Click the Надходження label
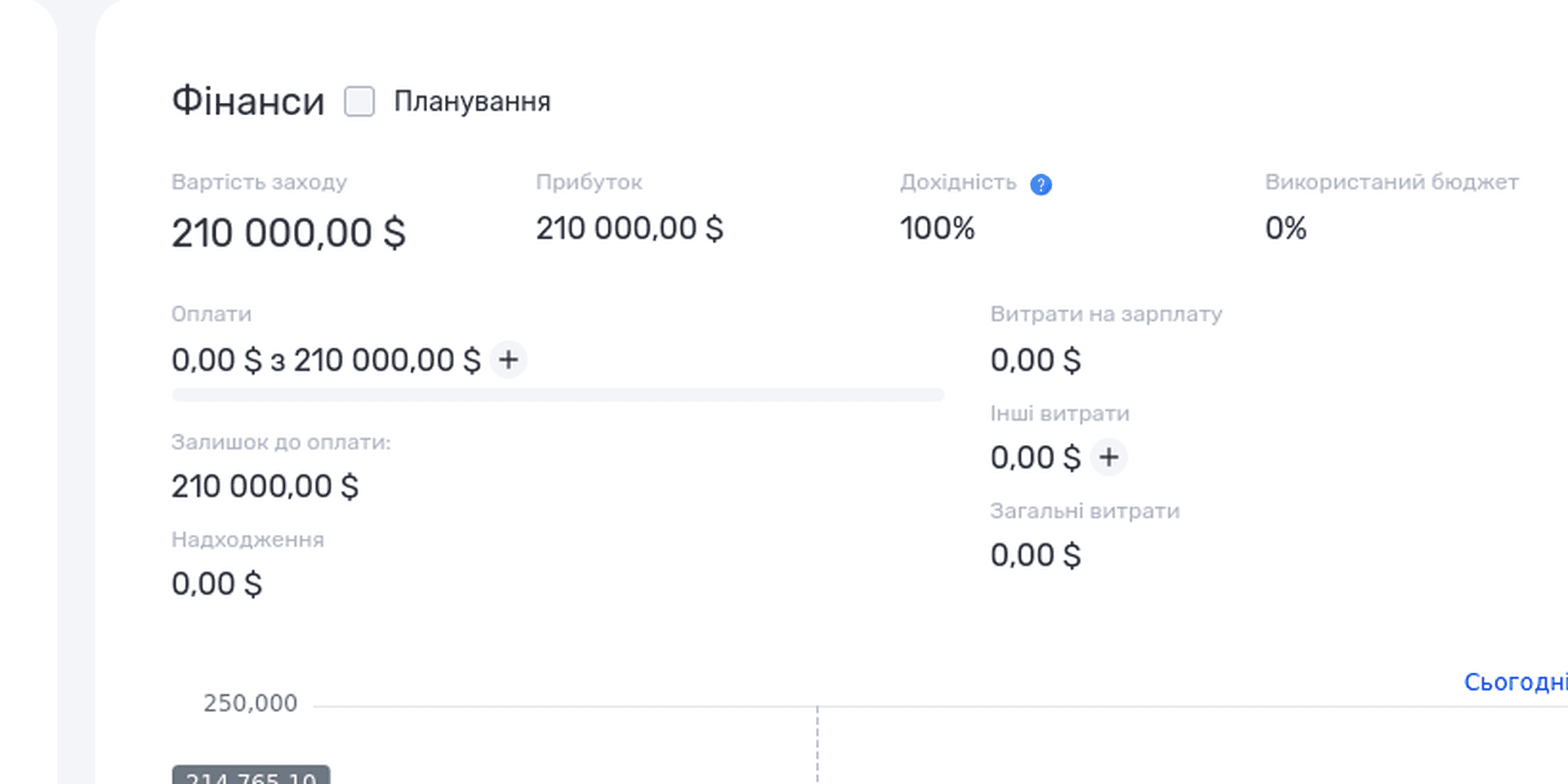Viewport: 1568px width, 784px height. (247, 540)
